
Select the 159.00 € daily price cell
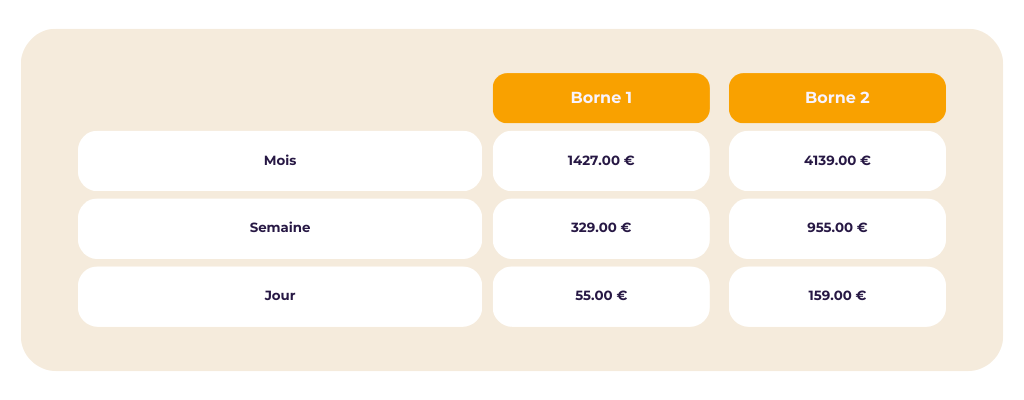pos(837,296)
